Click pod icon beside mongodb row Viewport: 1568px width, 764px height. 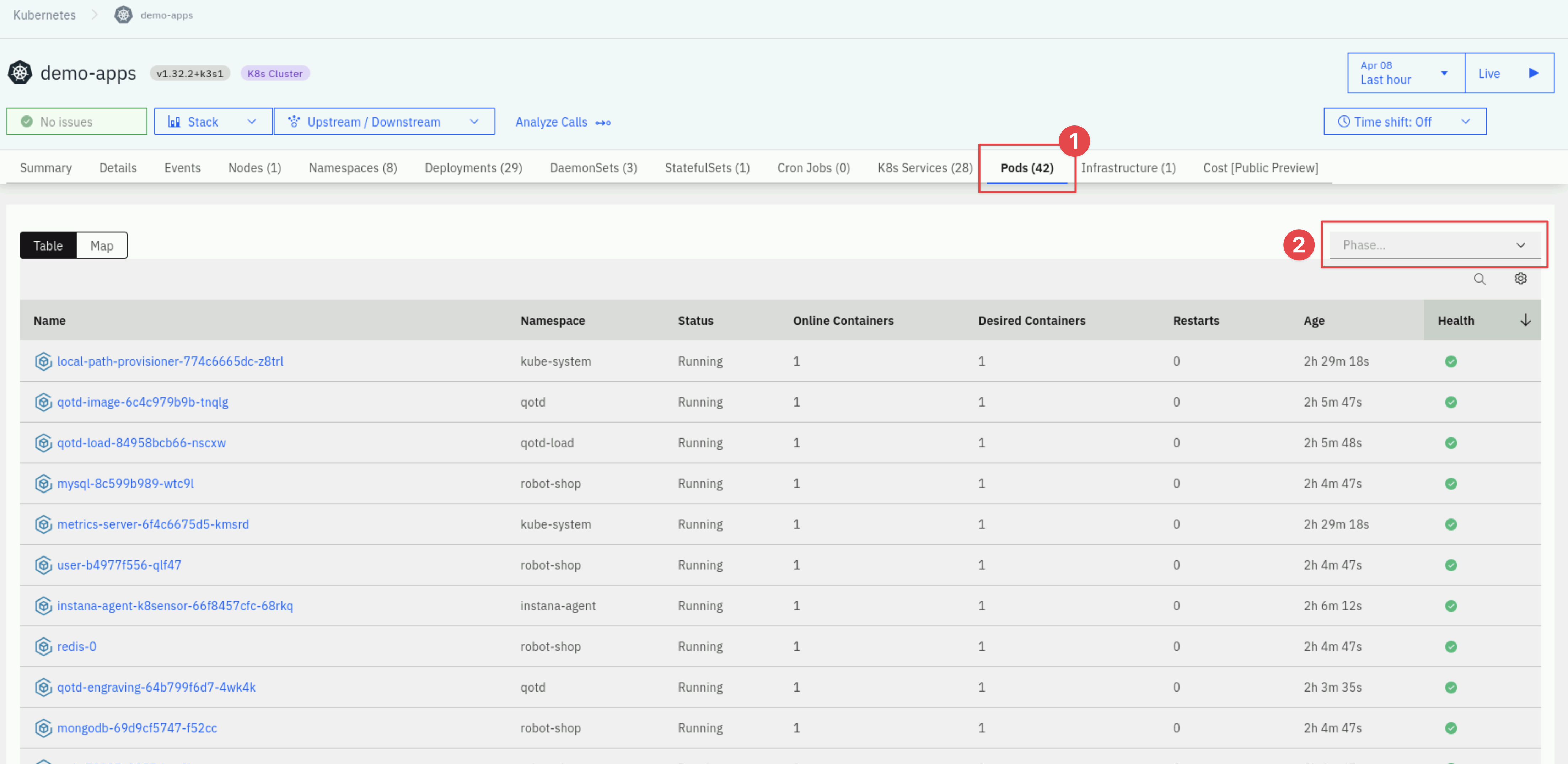43,728
